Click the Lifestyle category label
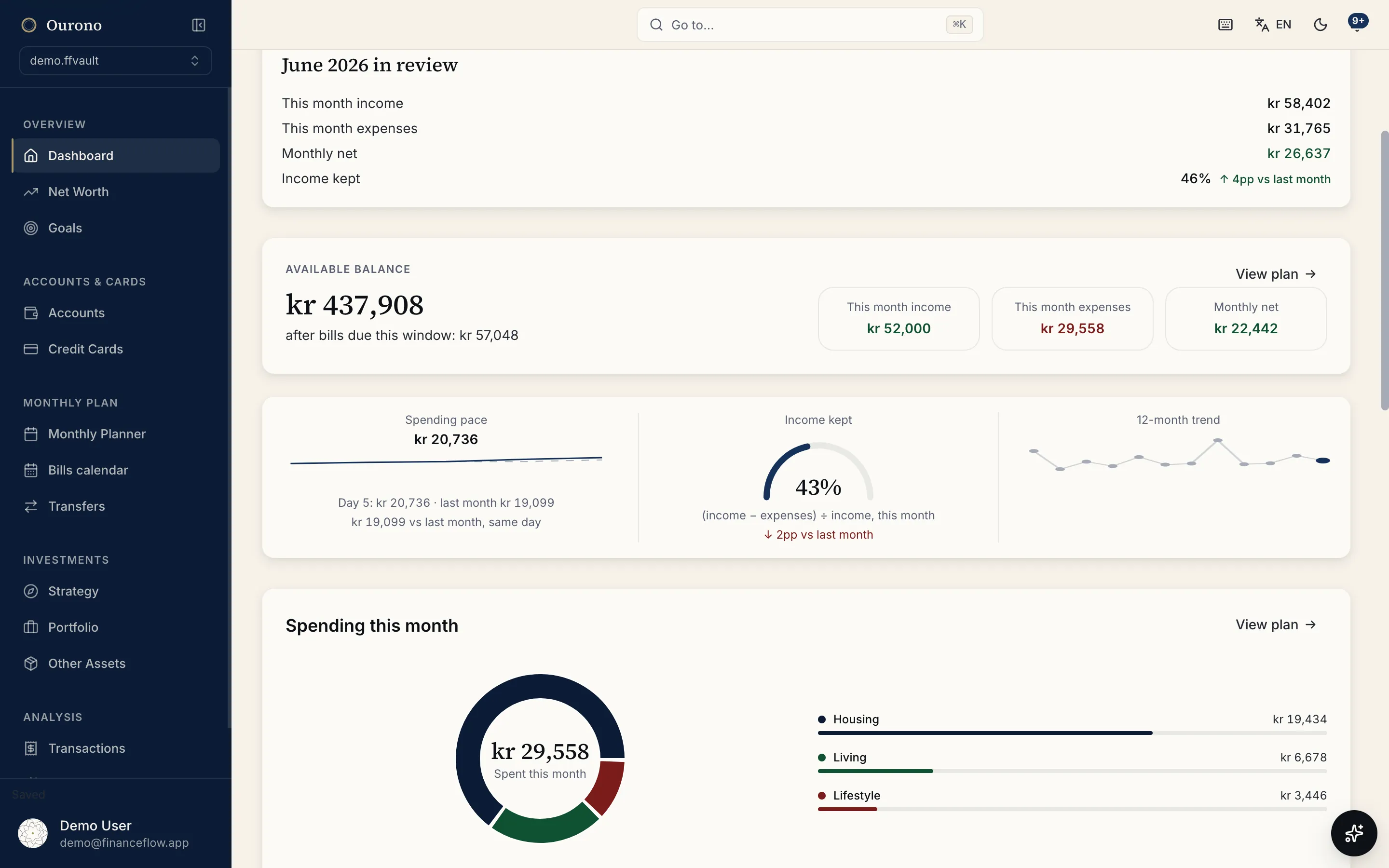The width and height of the screenshot is (1389, 868). click(857, 795)
